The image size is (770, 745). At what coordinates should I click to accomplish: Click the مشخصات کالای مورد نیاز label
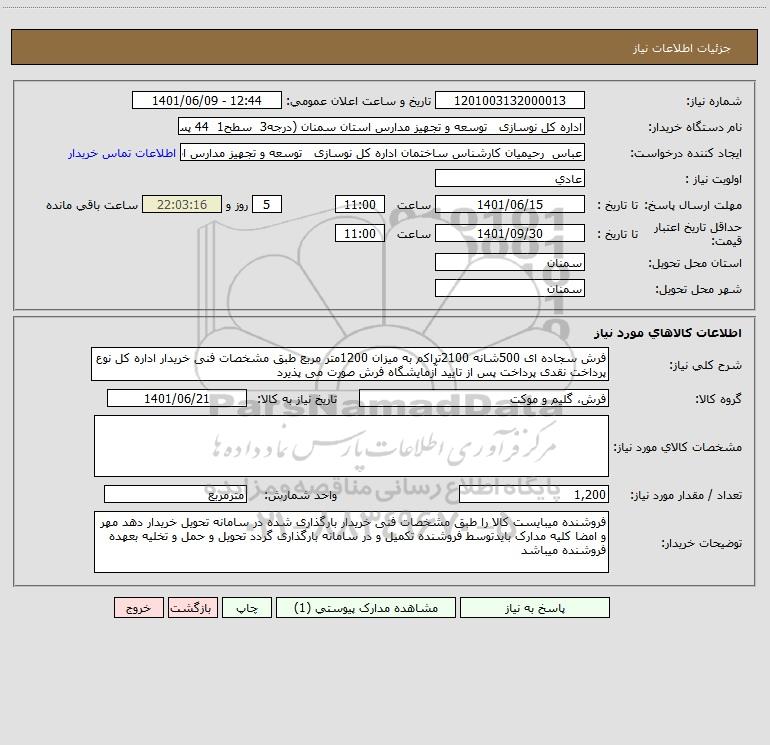(x=677, y=447)
